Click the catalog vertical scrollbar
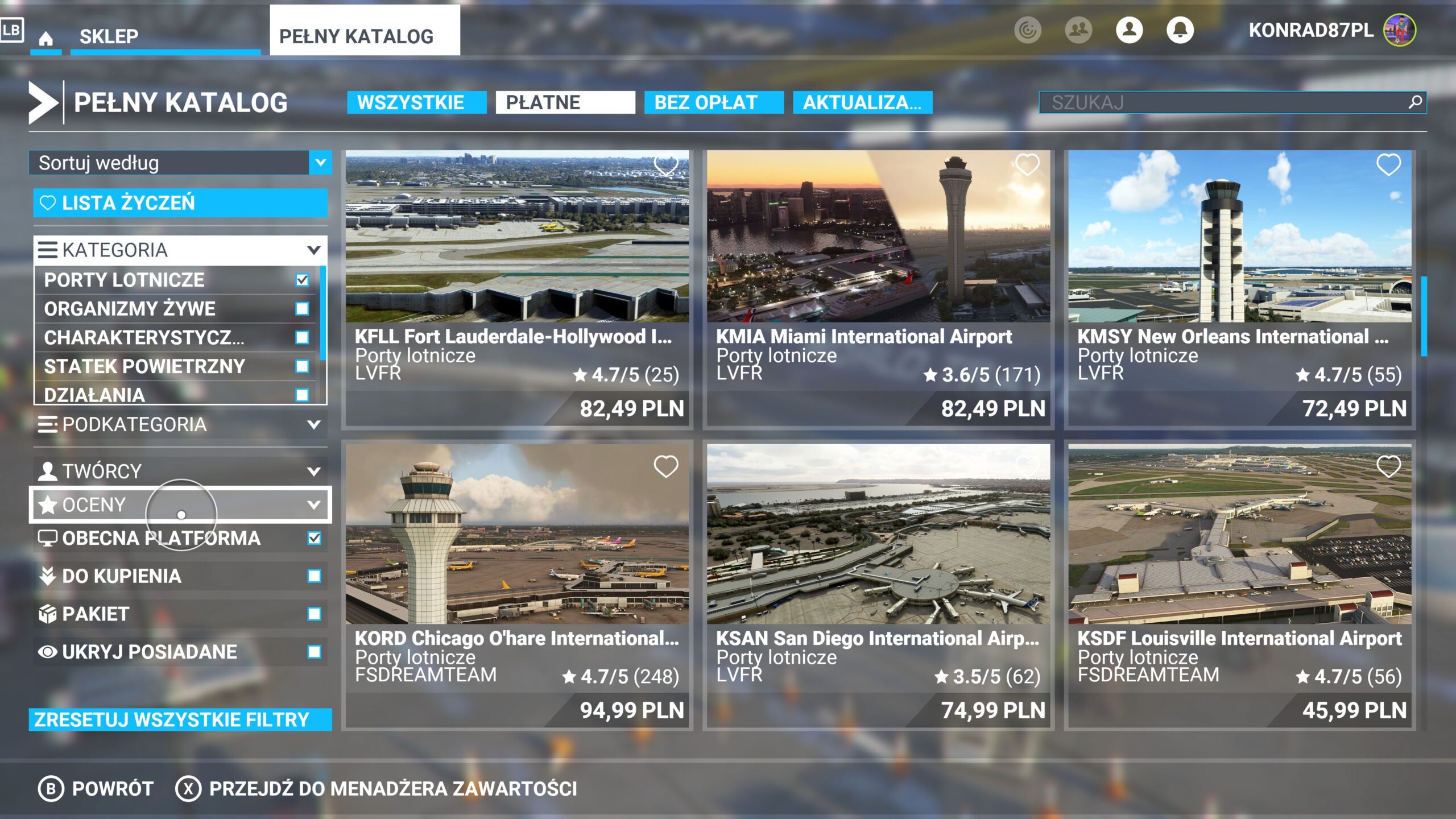This screenshot has height=819, width=1456. [1424, 316]
